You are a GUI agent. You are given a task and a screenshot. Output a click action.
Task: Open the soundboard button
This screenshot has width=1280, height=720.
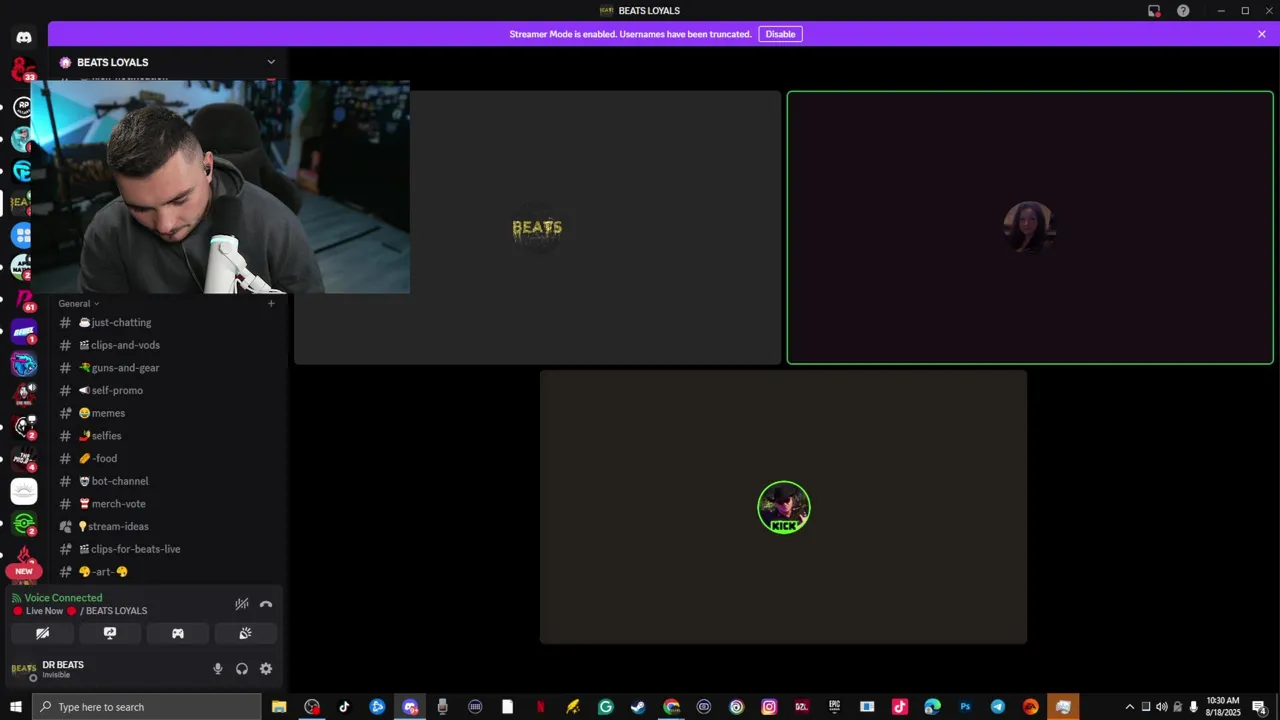coord(245,633)
